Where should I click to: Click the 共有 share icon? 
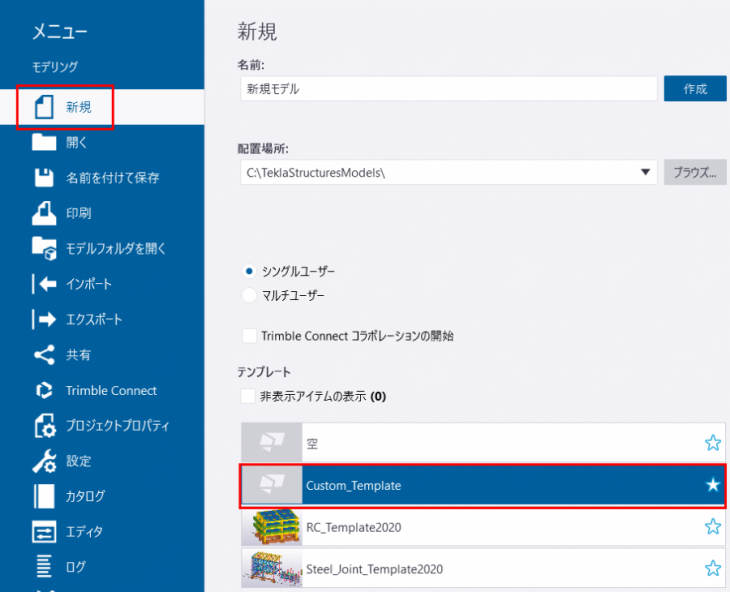(x=44, y=355)
